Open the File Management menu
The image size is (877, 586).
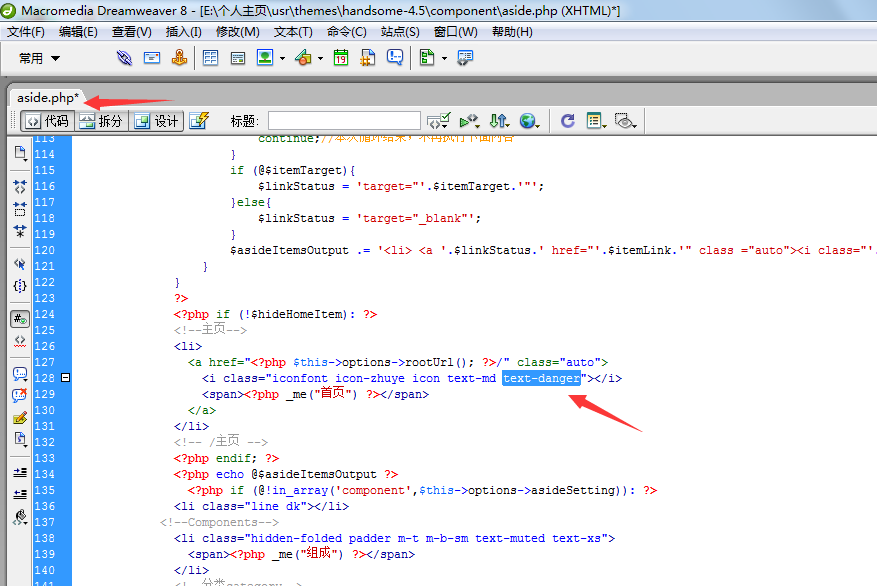coord(499,121)
